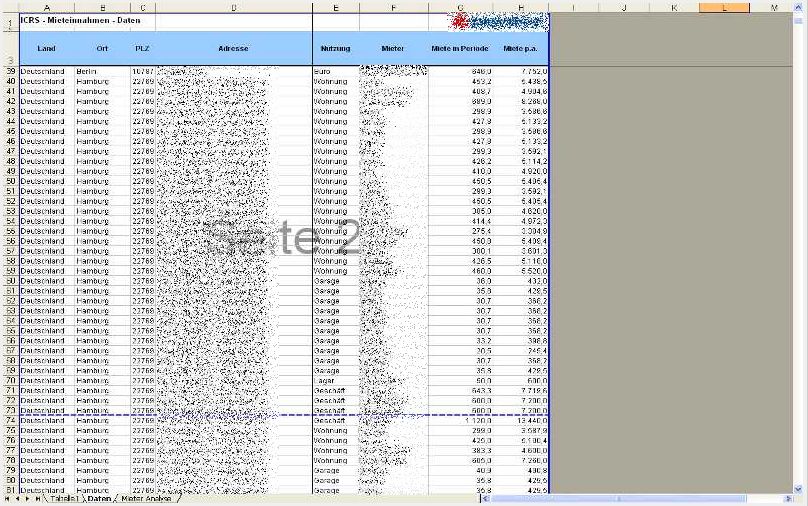Screen dimensions: 808x506
Task: Select column D header
Action: pos(234,8)
